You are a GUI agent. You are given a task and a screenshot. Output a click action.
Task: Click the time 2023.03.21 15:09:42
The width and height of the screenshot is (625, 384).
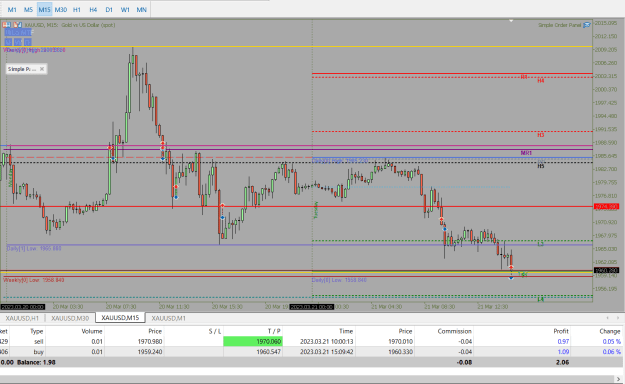(x=326, y=352)
